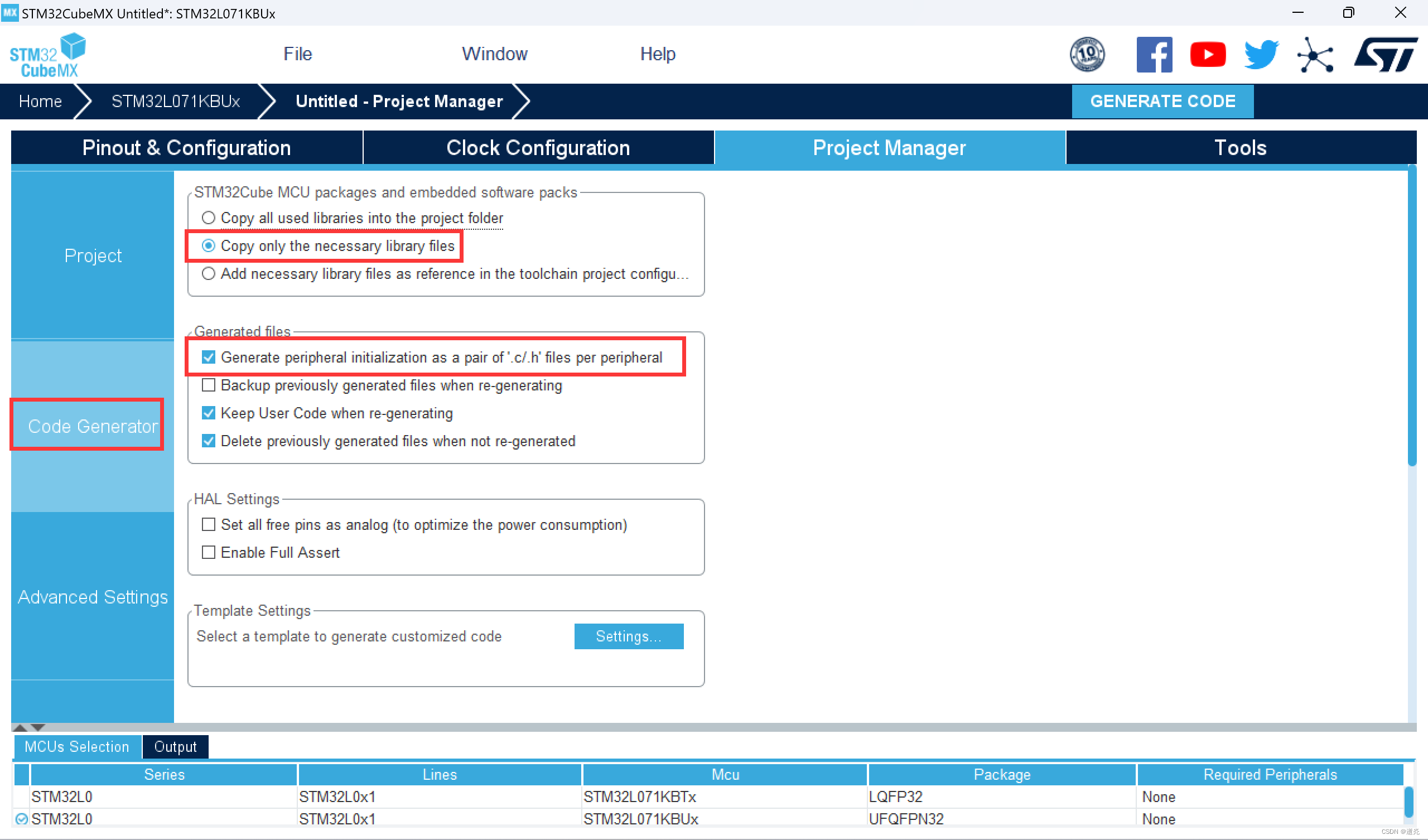The width and height of the screenshot is (1428, 840).
Task: Open the Project side section
Action: click(x=93, y=255)
